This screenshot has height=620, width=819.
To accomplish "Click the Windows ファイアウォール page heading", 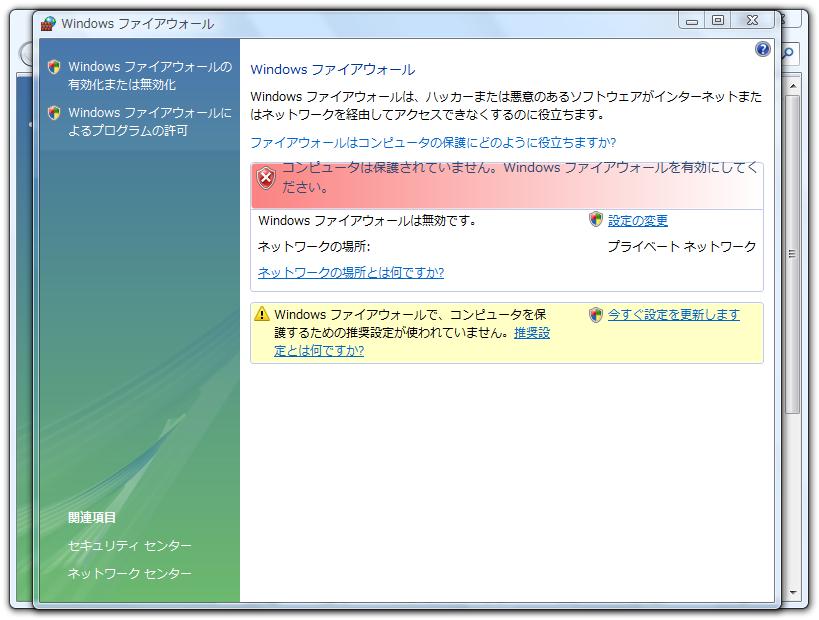I will point(333,69).
